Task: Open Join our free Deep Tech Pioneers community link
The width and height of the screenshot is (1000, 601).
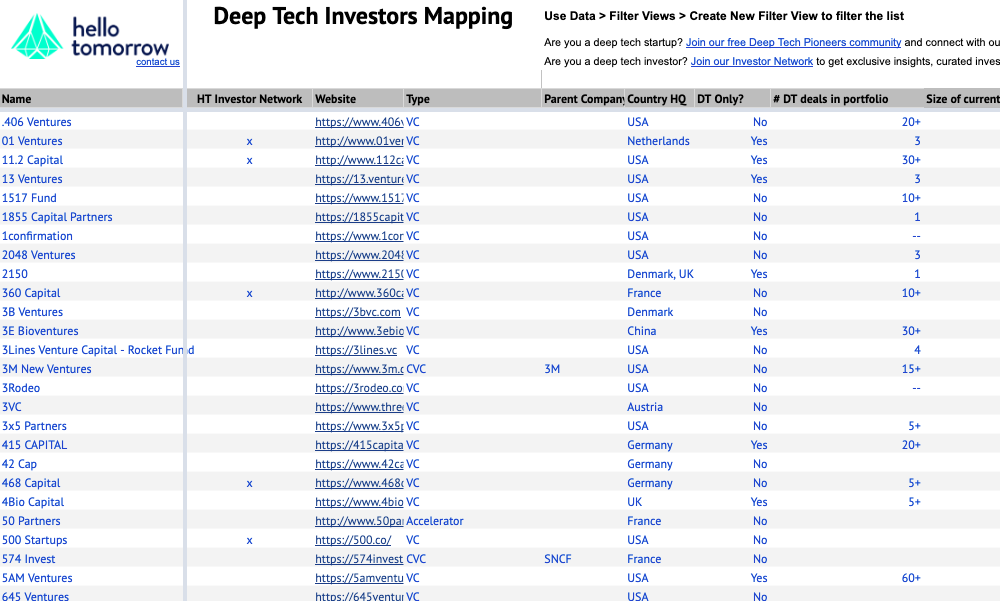Action: point(793,42)
